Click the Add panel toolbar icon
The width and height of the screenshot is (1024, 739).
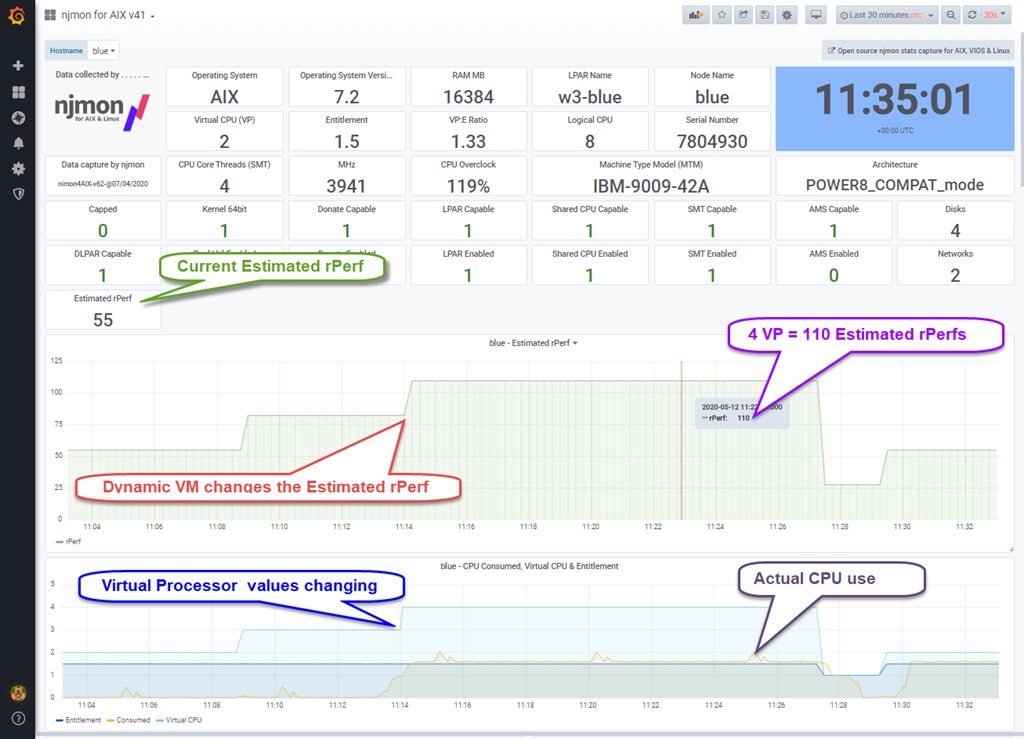696,15
